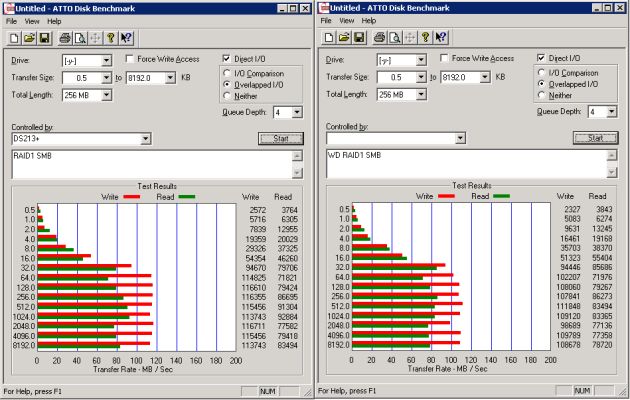The image size is (630, 400).
Task: Open Help menu in left window
Action: 54,21
